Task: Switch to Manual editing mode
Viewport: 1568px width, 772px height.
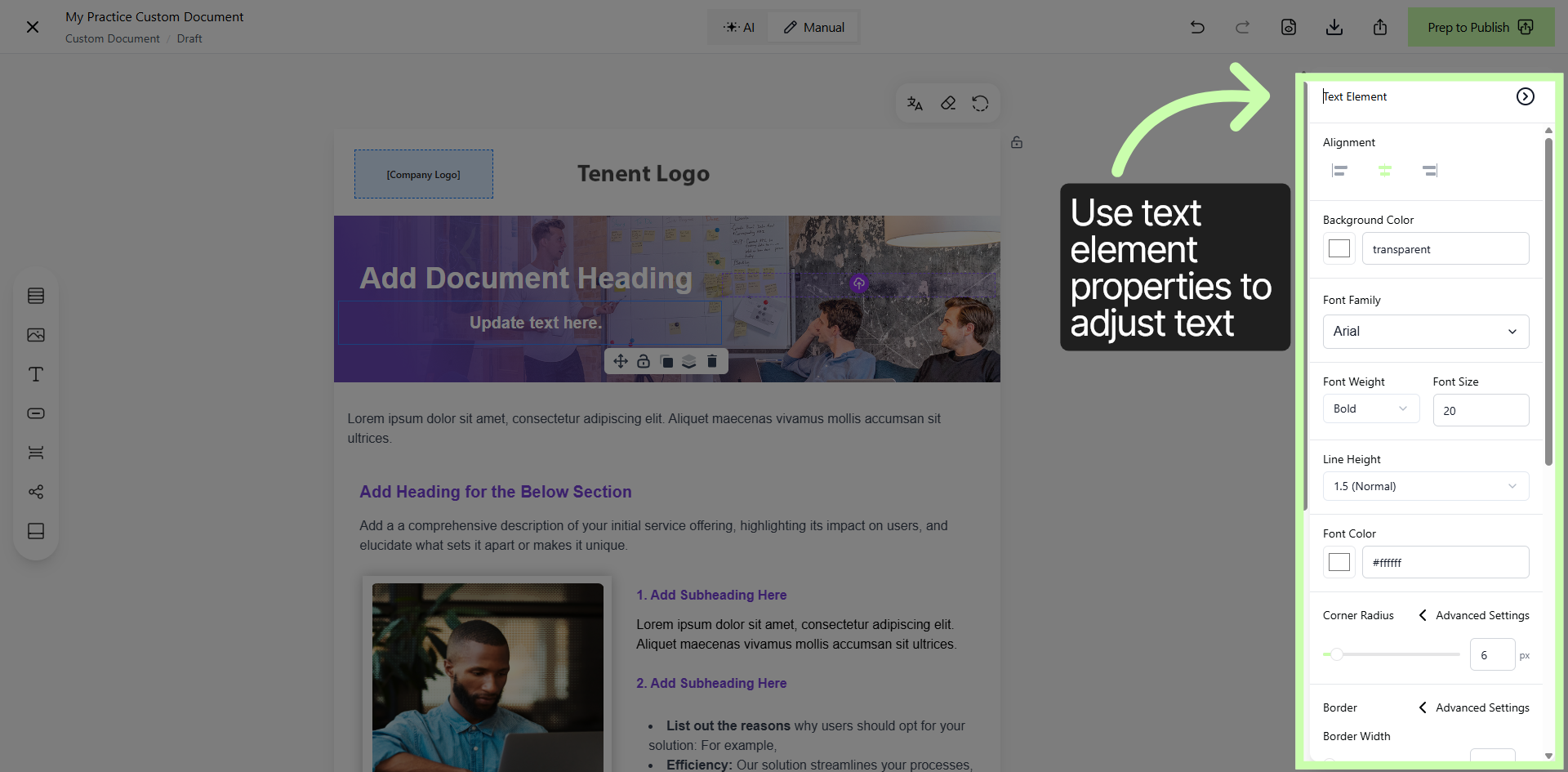Action: (x=813, y=27)
